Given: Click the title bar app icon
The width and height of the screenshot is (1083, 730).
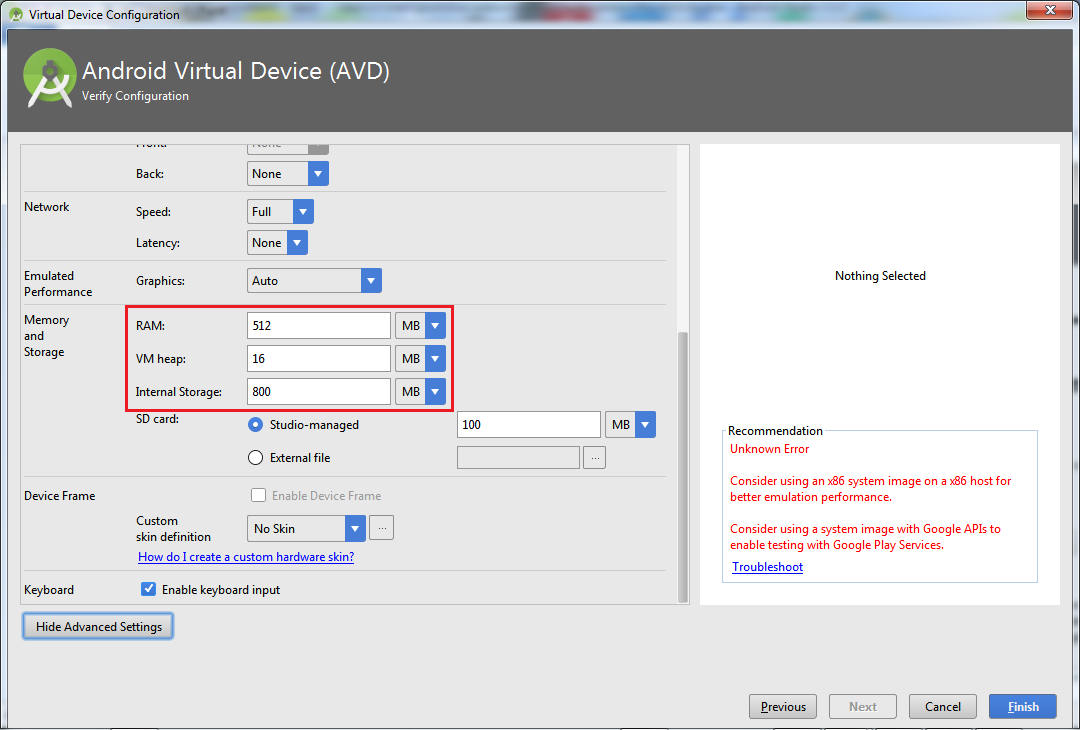Looking at the screenshot, I should coord(16,15).
